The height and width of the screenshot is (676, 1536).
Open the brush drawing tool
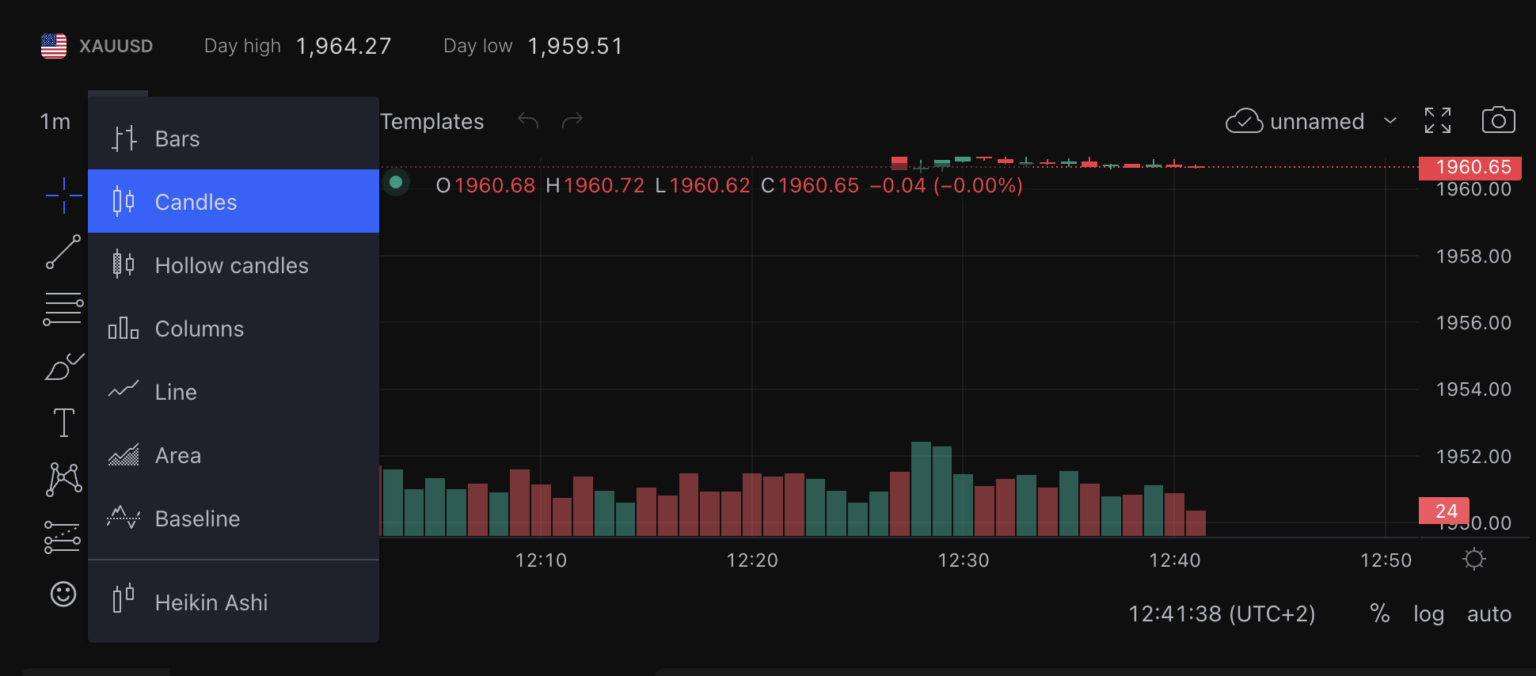coord(62,365)
